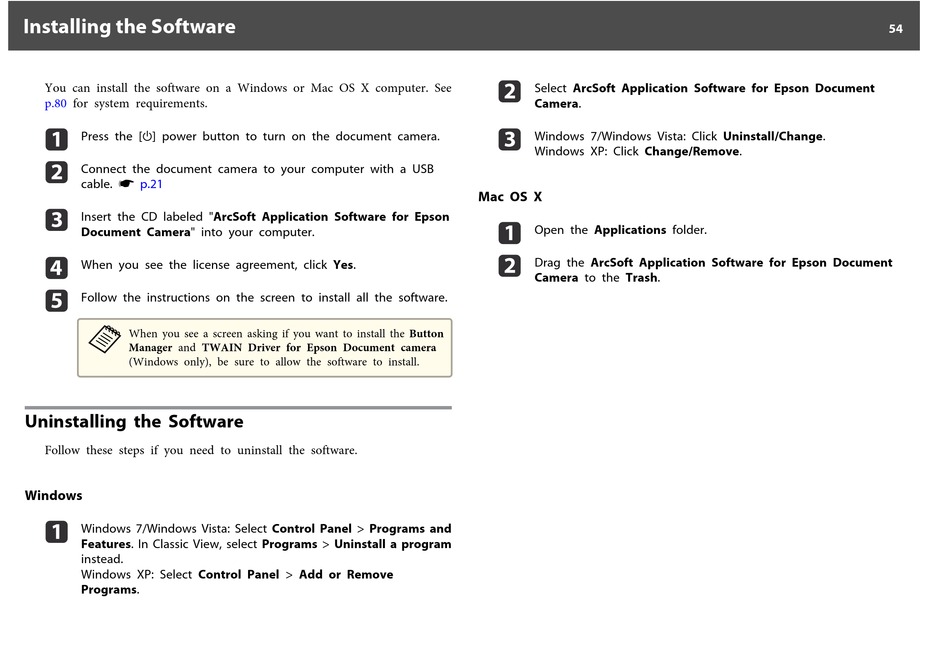Click bold 'Applications' folder text
950x660 pixels.
(629, 230)
